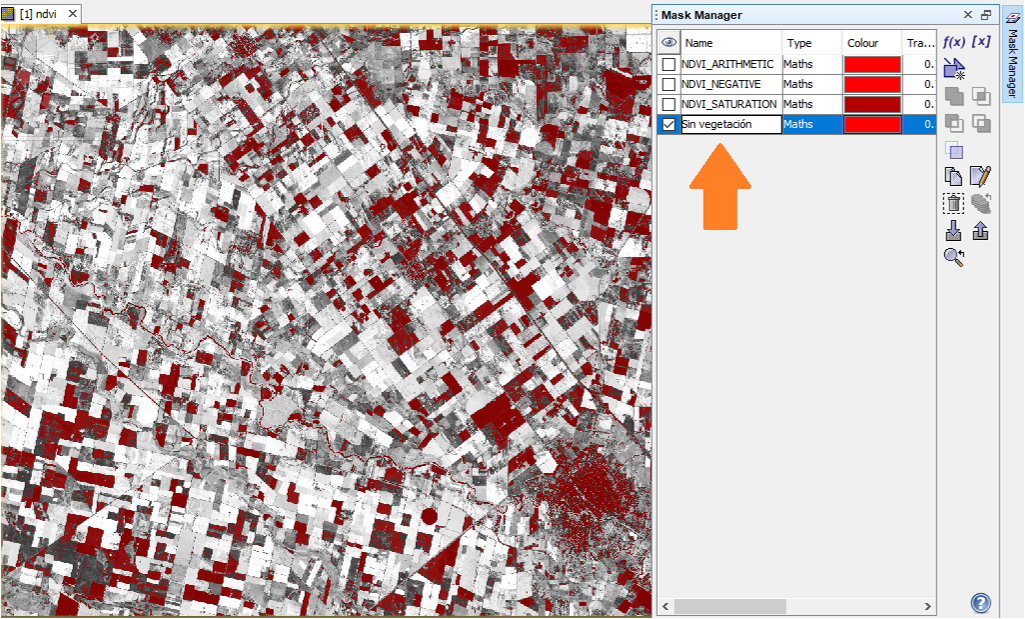Image resolution: width=1025 pixels, height=619 pixels.
Task: Zoom to the selected mask
Action: pos(954,257)
